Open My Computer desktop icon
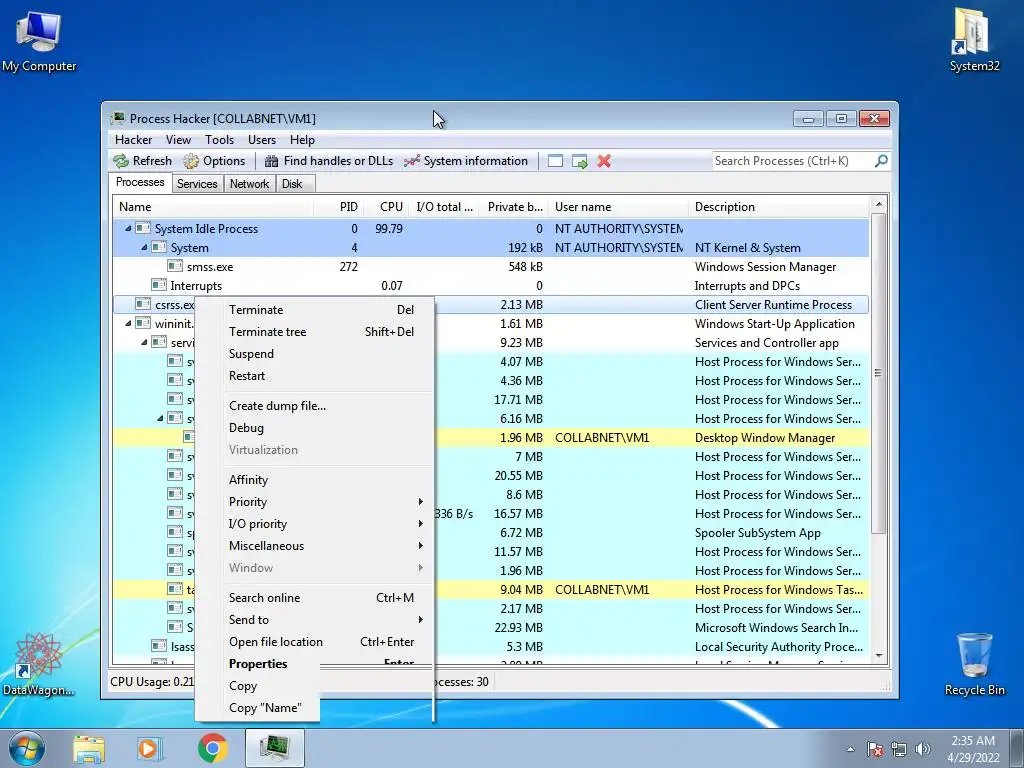The width and height of the screenshot is (1024, 768). pyautogui.click(x=39, y=42)
